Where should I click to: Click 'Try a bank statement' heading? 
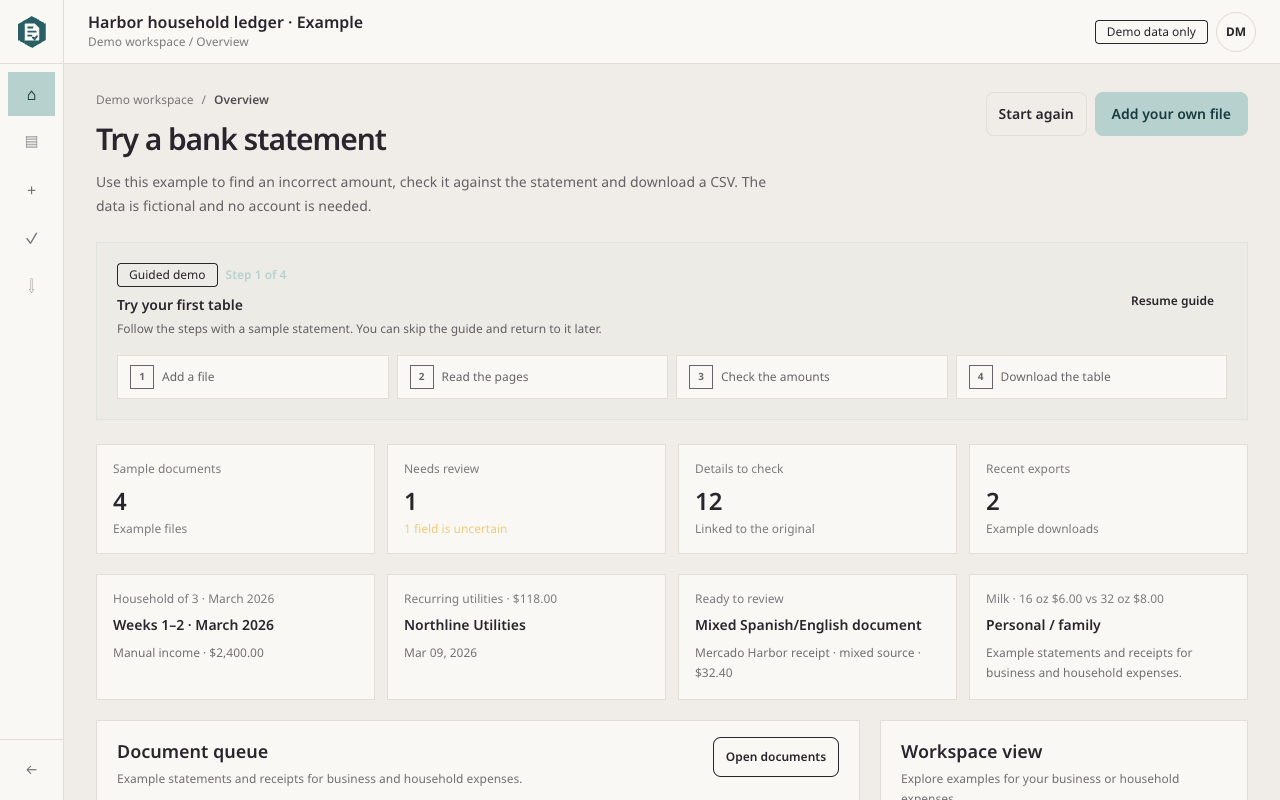click(241, 139)
